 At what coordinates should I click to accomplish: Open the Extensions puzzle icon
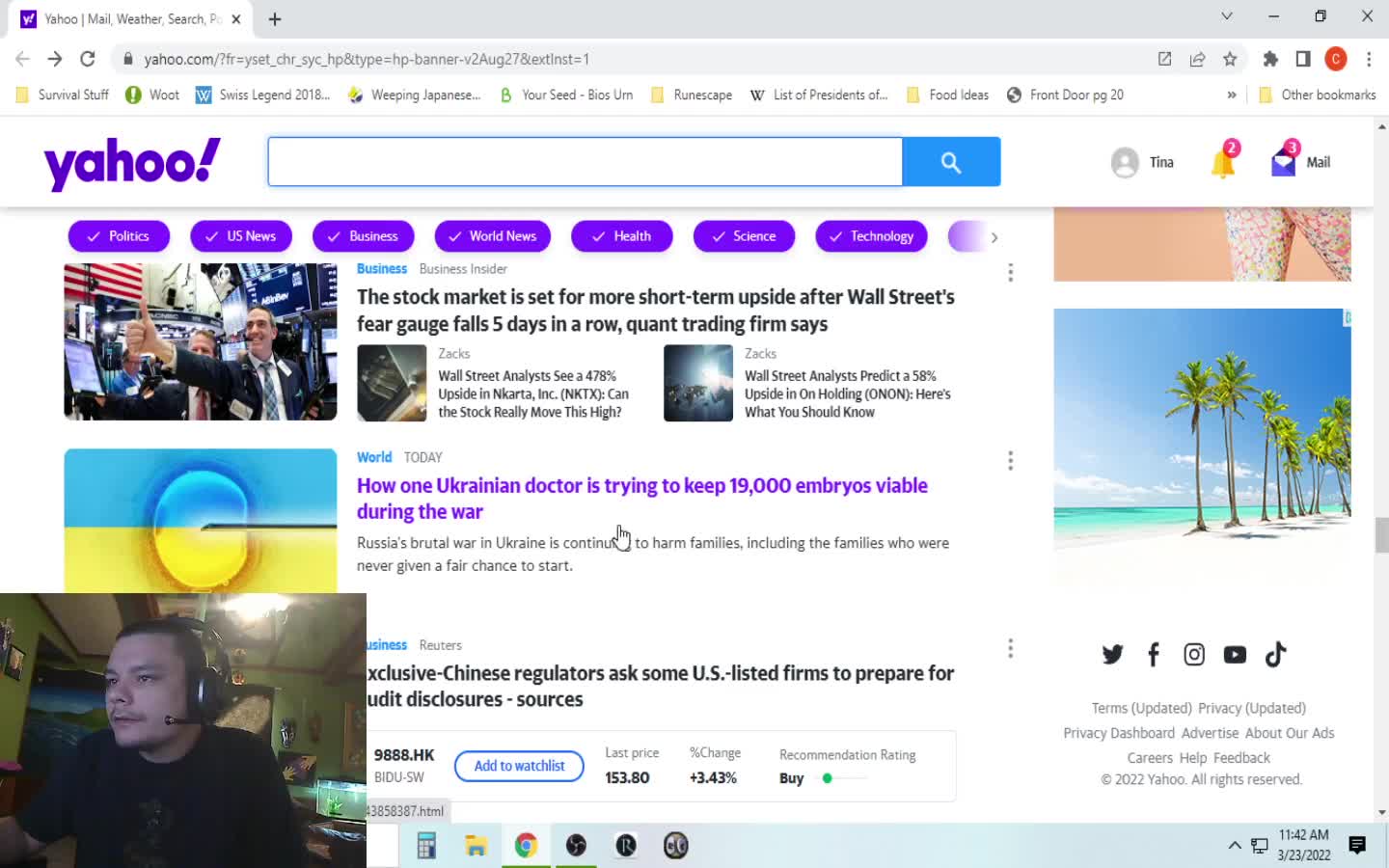[1270, 59]
